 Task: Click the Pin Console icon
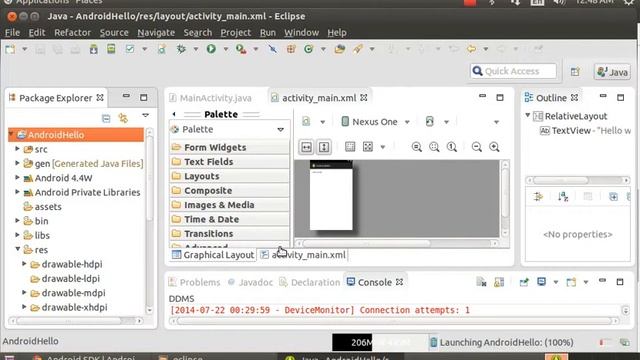[524, 282]
